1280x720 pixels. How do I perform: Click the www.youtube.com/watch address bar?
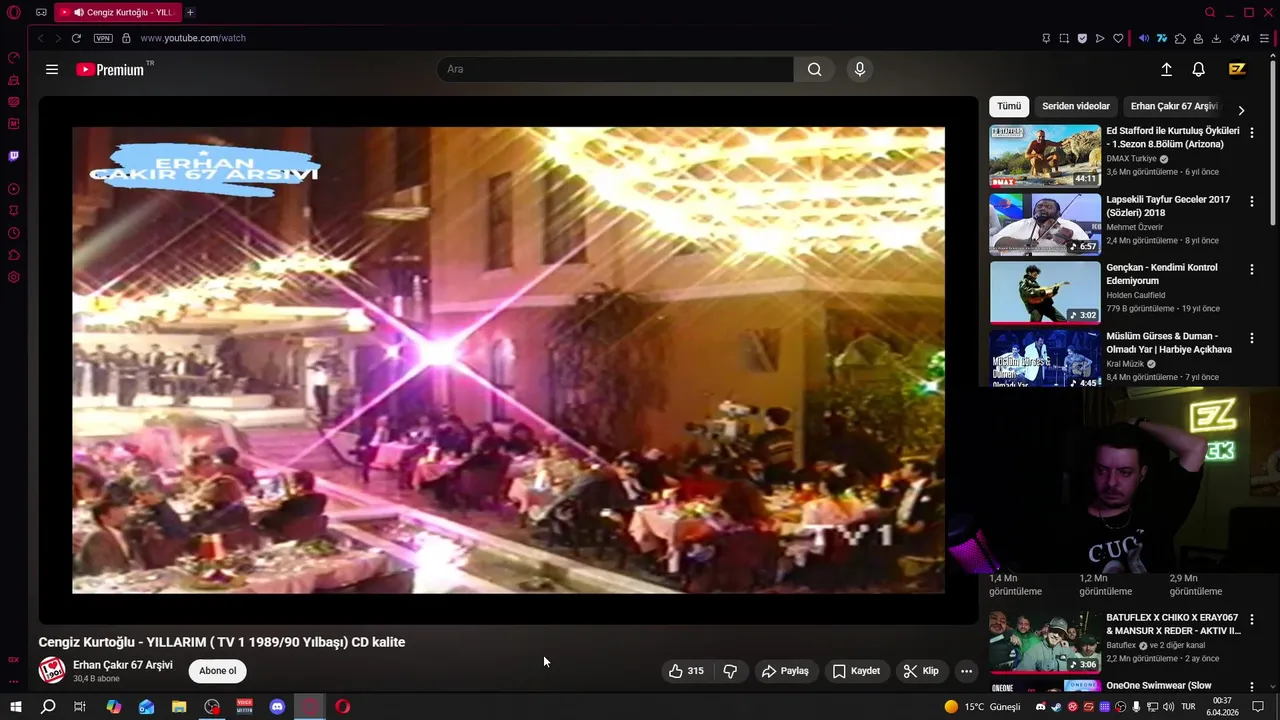193,38
